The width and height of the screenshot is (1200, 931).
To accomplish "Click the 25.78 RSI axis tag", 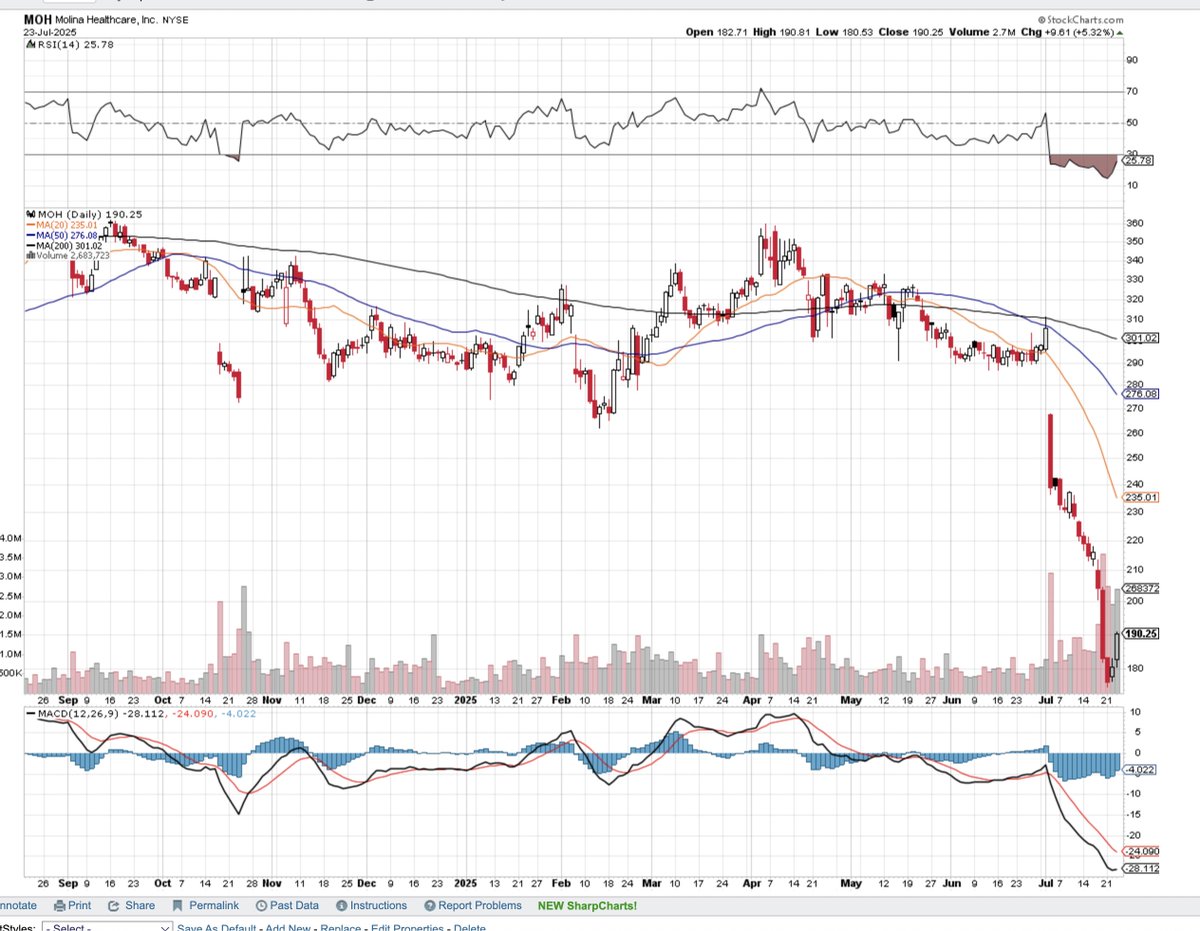I will click(1140, 159).
